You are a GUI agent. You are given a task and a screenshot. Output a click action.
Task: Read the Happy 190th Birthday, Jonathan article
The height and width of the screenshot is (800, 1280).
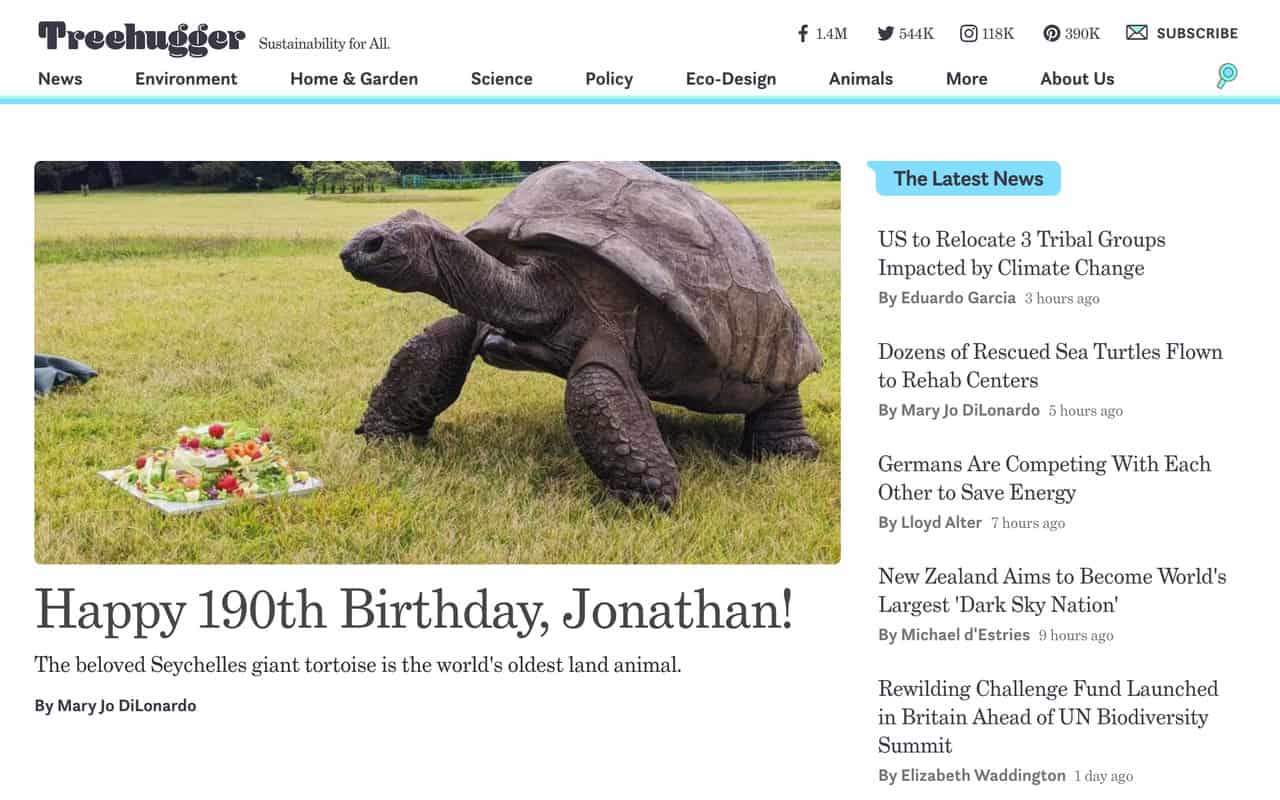coord(414,609)
